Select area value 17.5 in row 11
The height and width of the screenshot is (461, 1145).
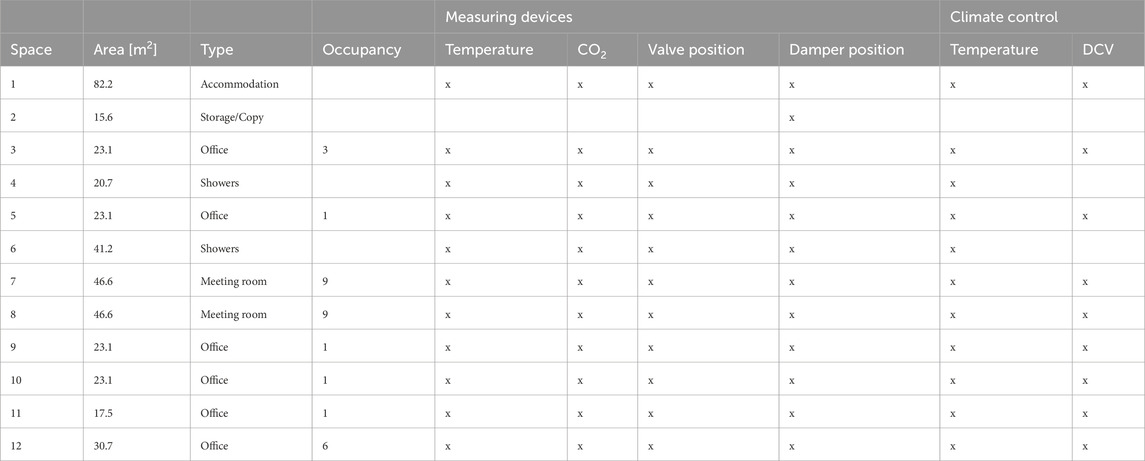click(104, 414)
